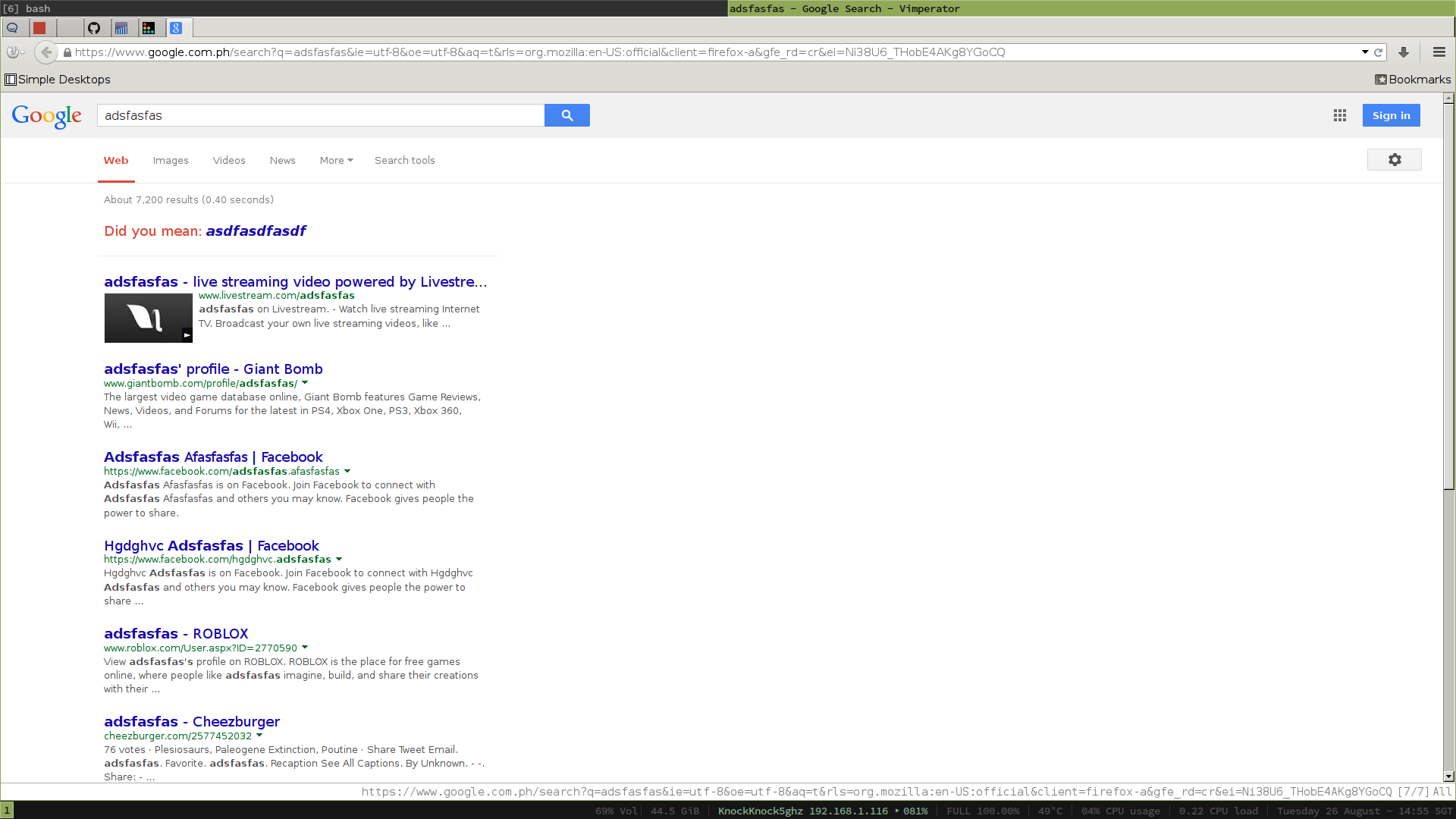Open the Vimperator icon menu left of back arrow
Viewport: 1456px width, 819px height.
14,52
